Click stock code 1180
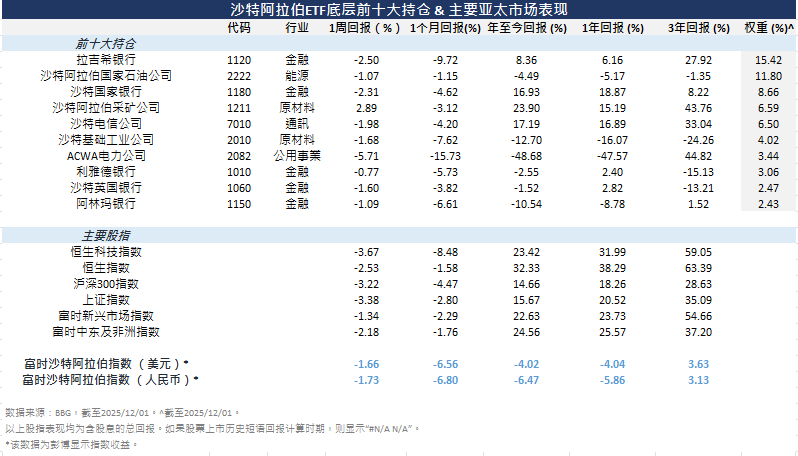The image size is (798, 456). click(239, 92)
